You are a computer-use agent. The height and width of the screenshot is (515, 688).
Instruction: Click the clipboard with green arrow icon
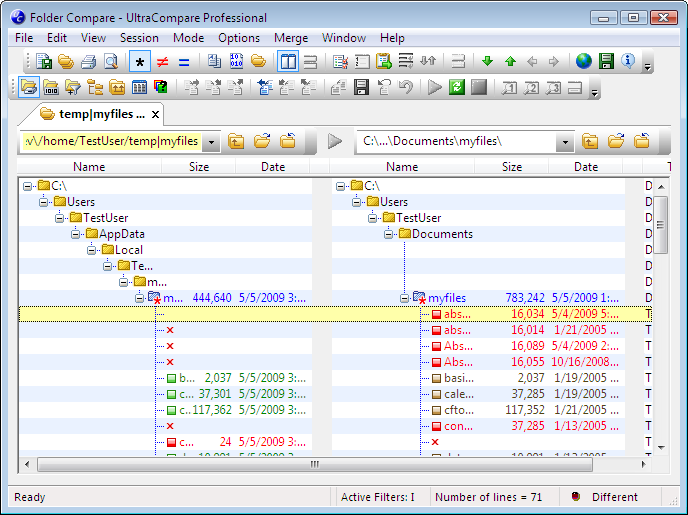click(x=383, y=61)
